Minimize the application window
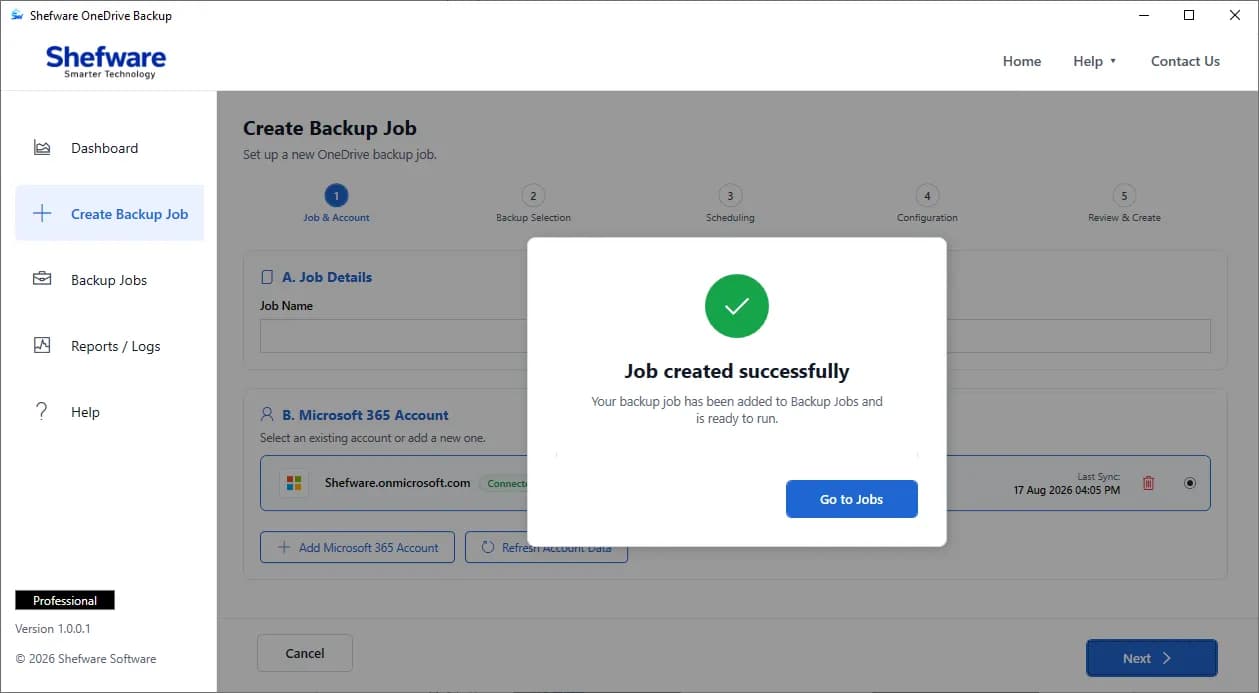This screenshot has width=1259, height=693. [1143, 15]
